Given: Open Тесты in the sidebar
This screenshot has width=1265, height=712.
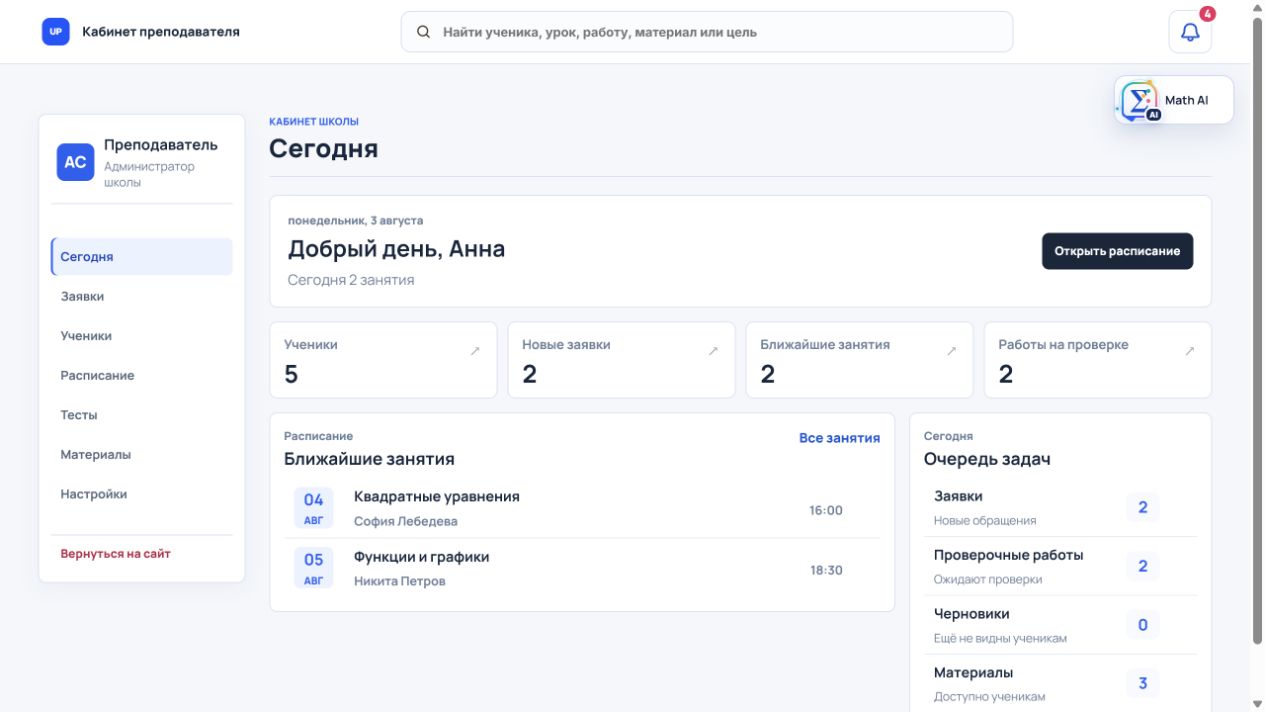Looking at the screenshot, I should pyautogui.click(x=142, y=415).
